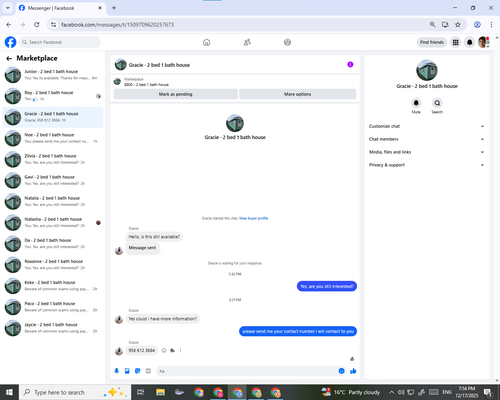Open the account profile picture menu

click(483, 42)
